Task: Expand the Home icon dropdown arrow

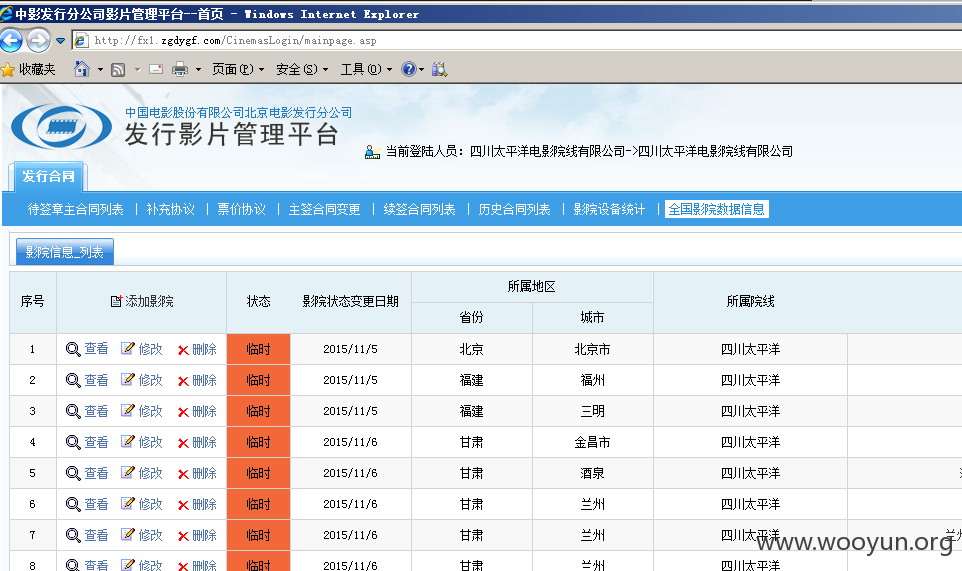Action: (100, 70)
